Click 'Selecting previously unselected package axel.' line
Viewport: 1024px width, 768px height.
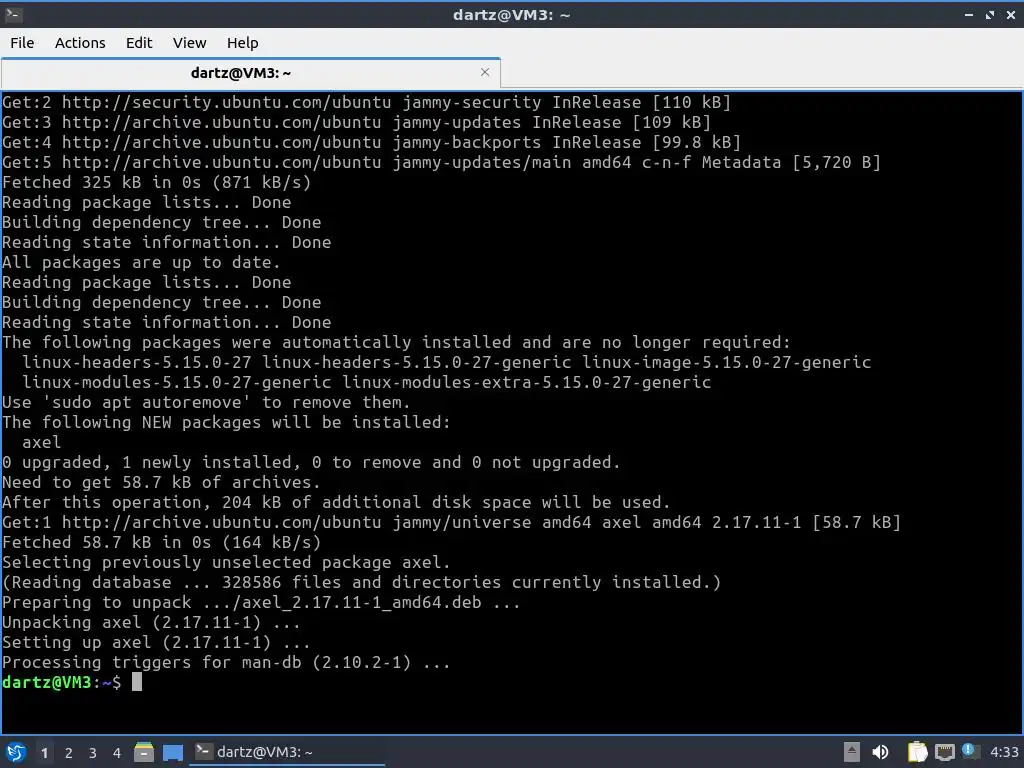(226, 562)
